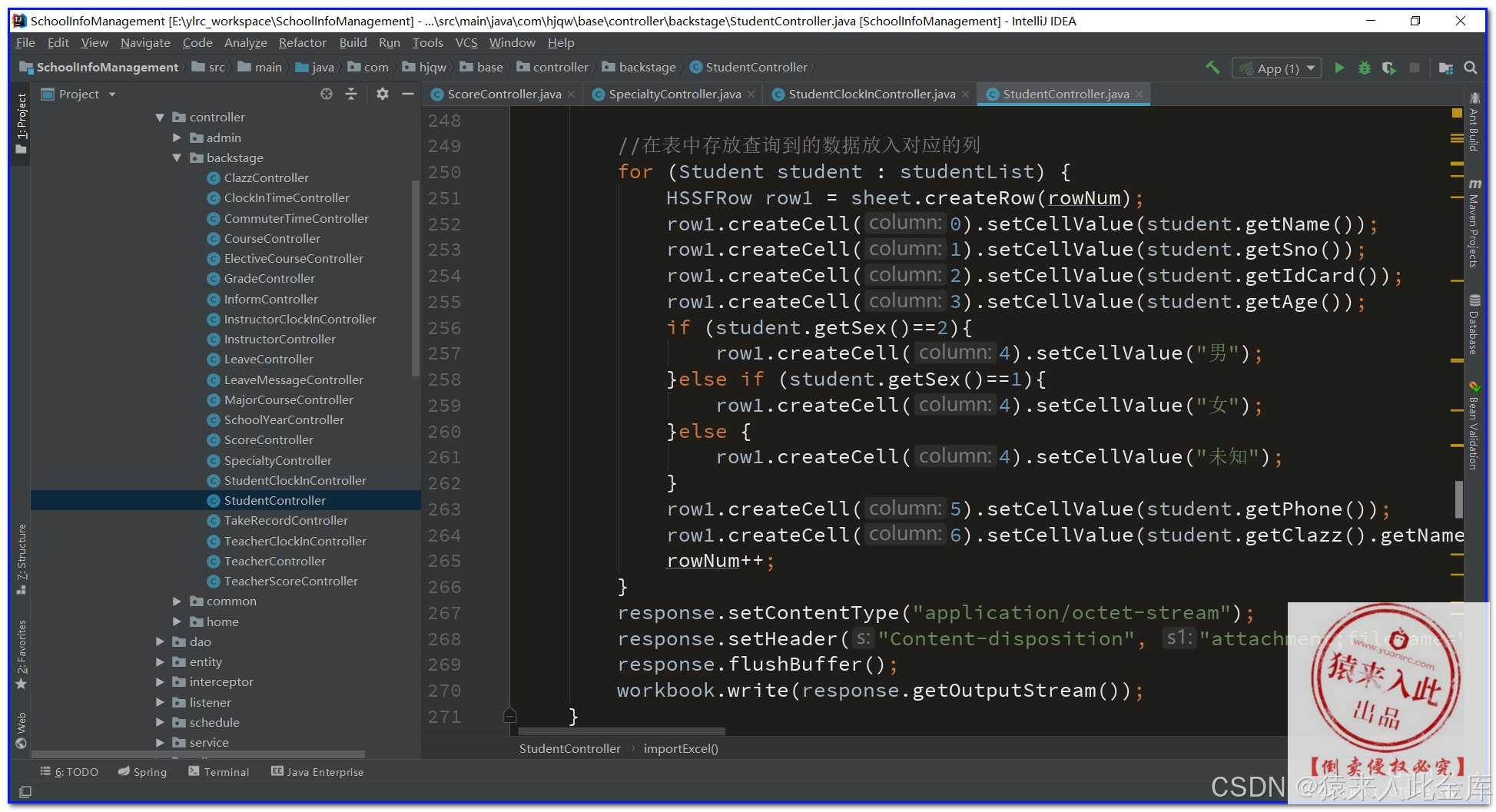Toggle the 2: Favorites tool window
1496x812 pixels.
tap(22, 655)
